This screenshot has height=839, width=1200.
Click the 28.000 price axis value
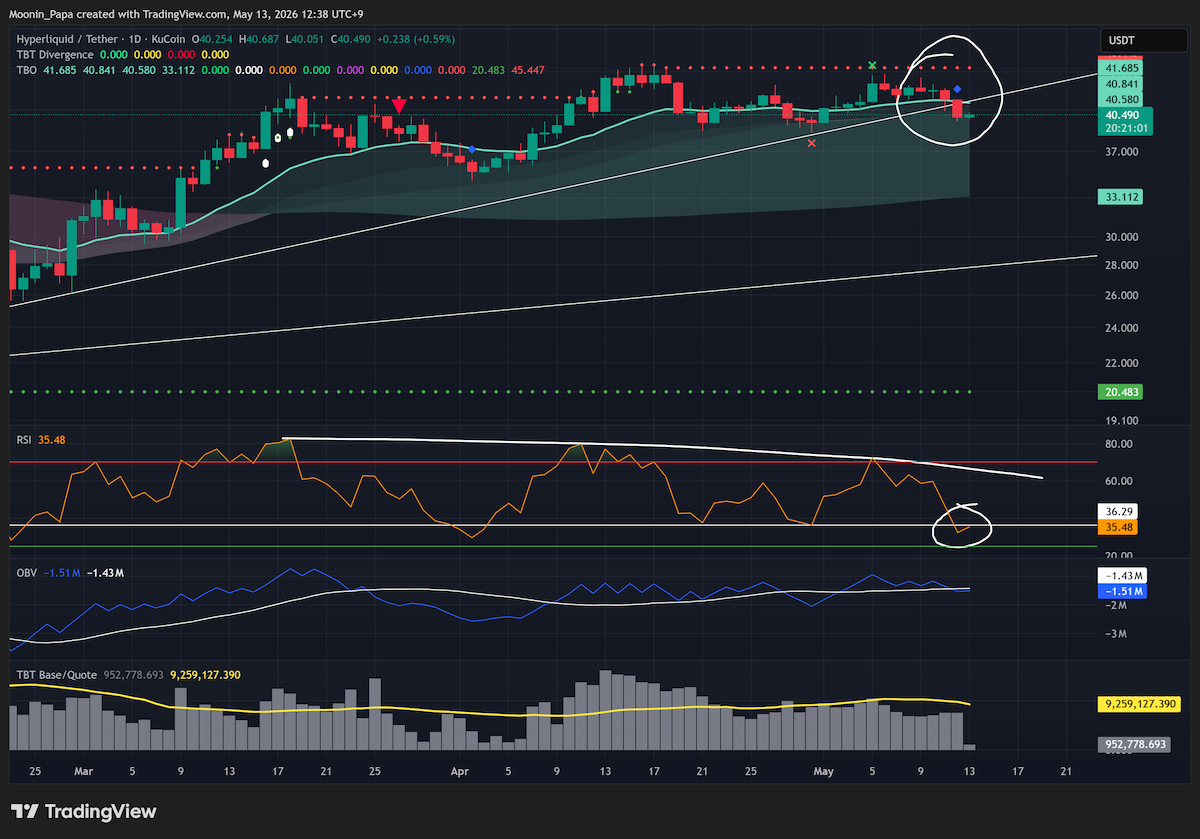tap(1124, 265)
